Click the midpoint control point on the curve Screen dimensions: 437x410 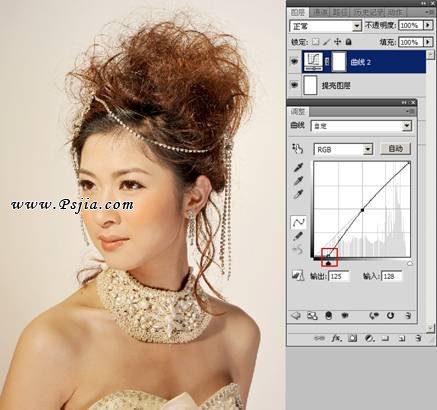click(x=362, y=210)
